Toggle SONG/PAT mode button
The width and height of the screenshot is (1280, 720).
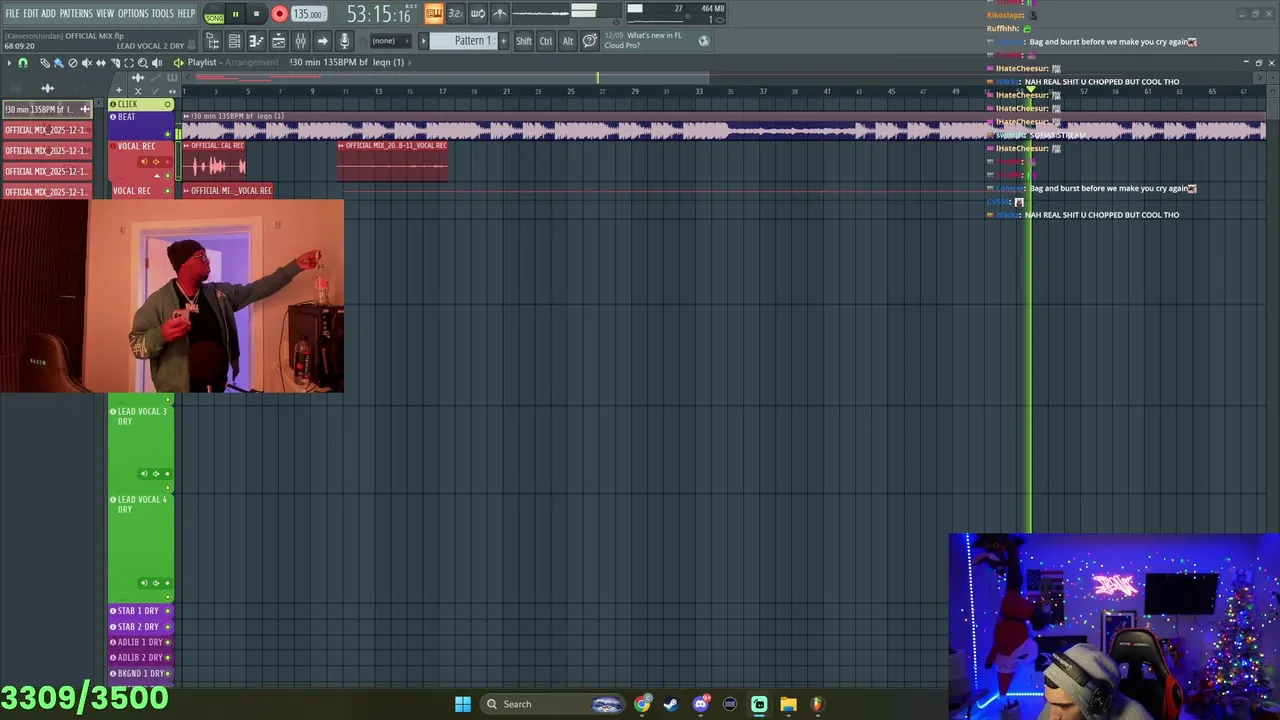click(214, 15)
